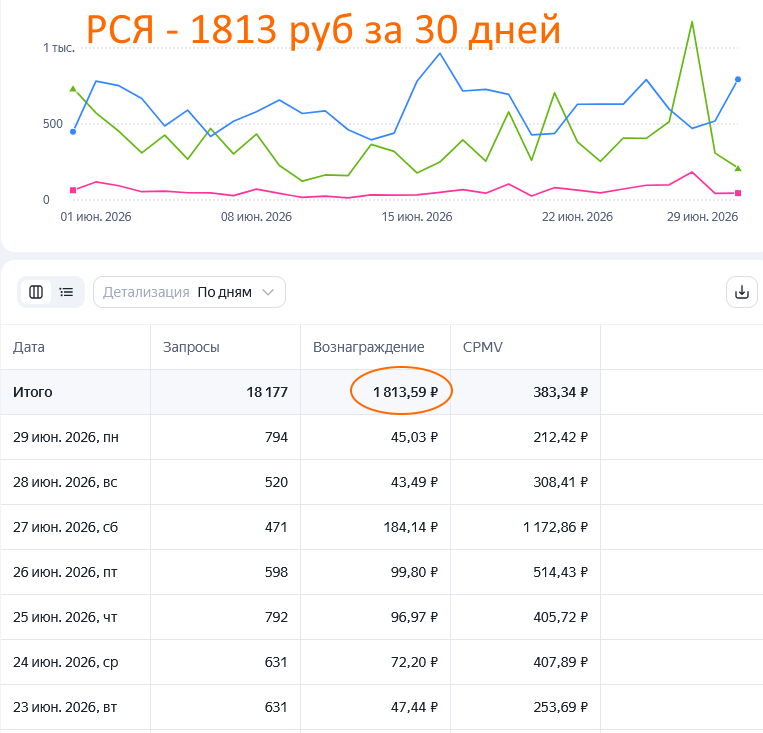Click CPMV value 514,43 ₽
This screenshot has width=763, height=733.
(561, 572)
